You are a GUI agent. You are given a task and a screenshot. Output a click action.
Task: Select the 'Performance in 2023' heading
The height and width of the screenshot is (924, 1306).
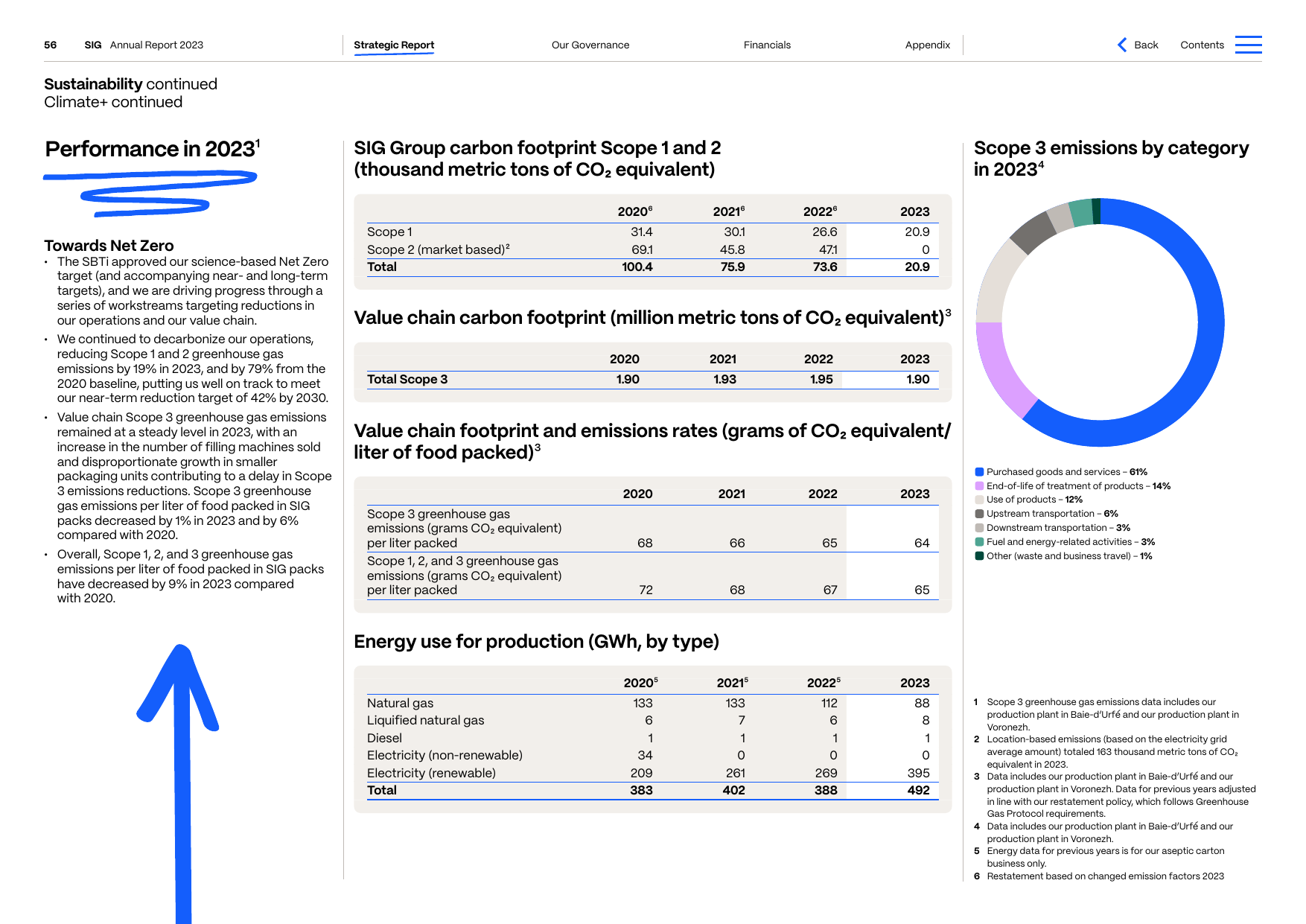[153, 149]
